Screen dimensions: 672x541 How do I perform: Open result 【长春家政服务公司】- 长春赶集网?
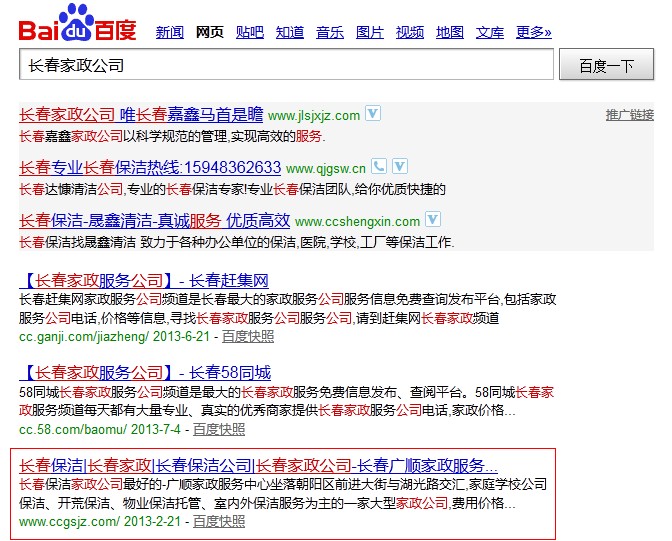coord(144,281)
